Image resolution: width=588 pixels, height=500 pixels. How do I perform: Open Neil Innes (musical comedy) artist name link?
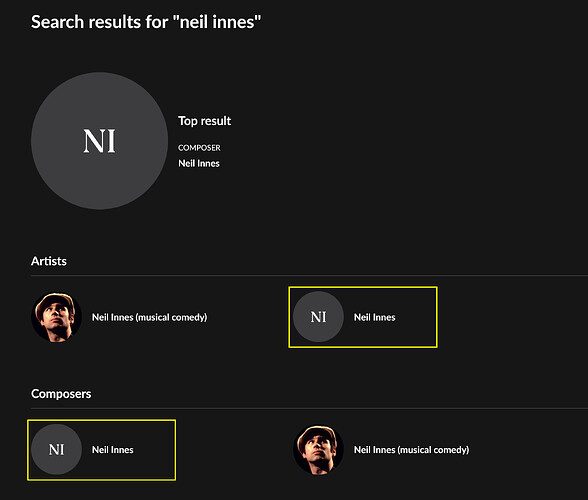click(149, 317)
